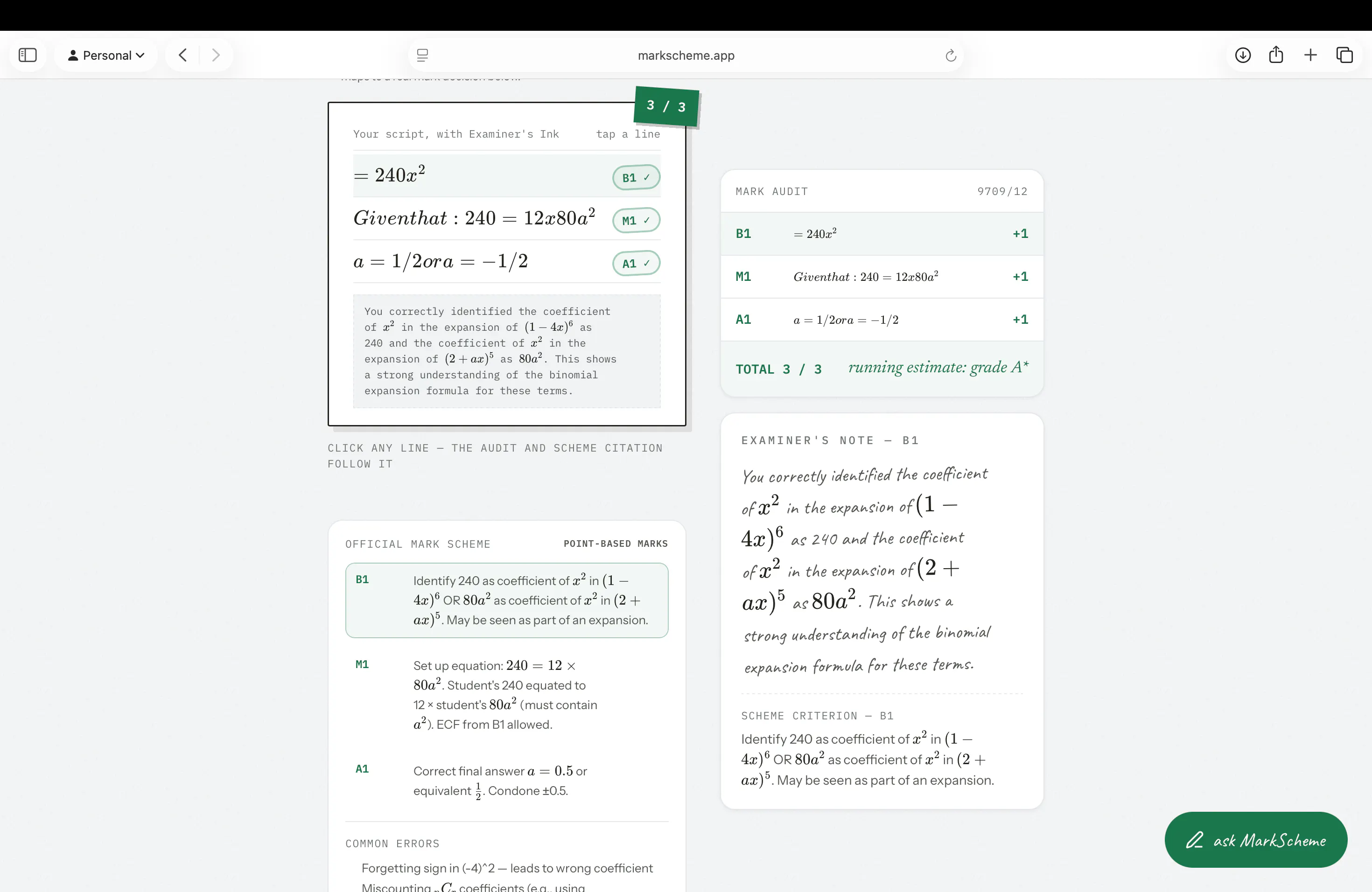Click the 'Forgetting sign in (-4)^2' error entry

click(507, 868)
